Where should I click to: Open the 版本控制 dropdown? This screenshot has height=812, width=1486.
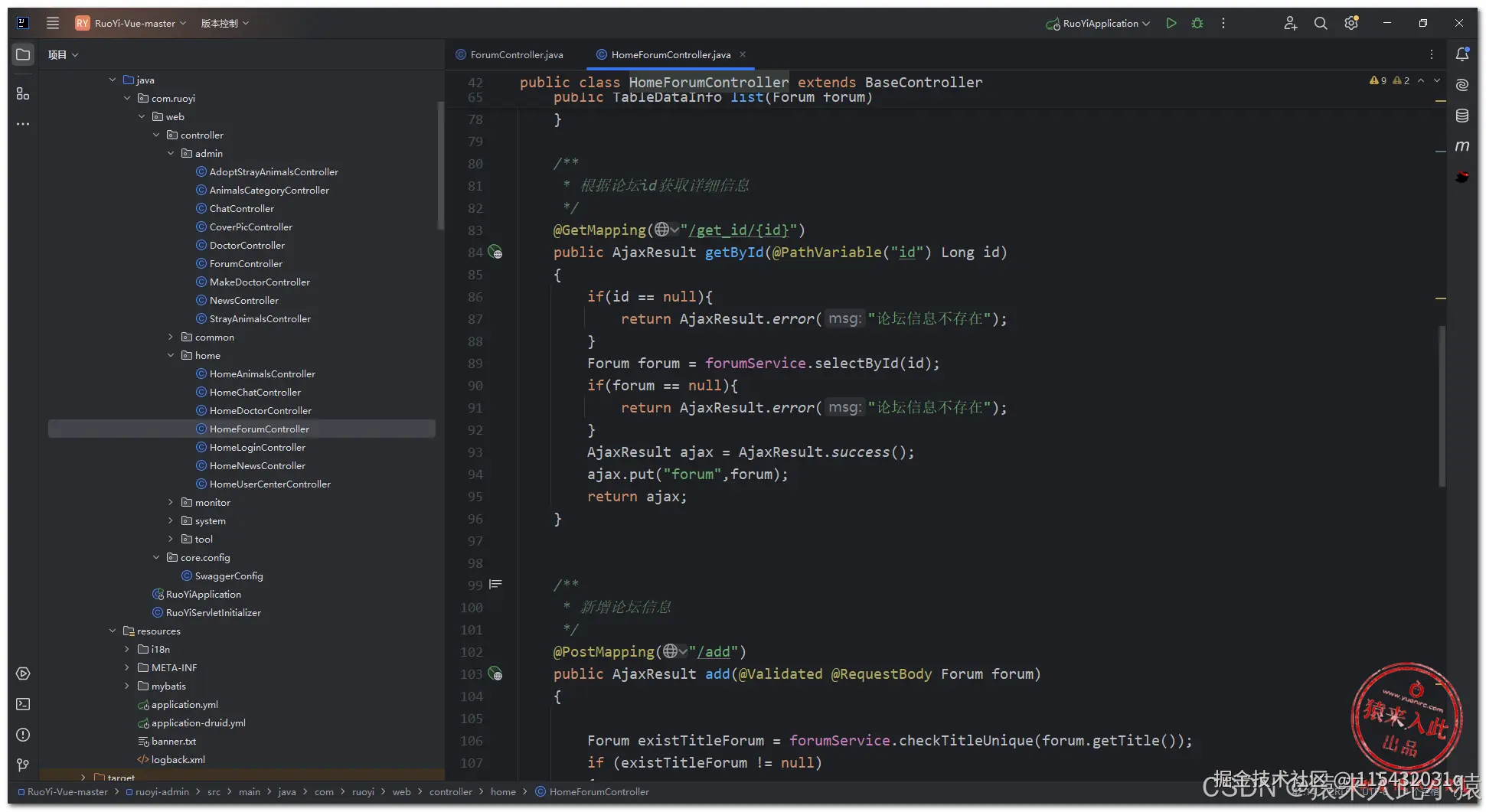[x=225, y=23]
